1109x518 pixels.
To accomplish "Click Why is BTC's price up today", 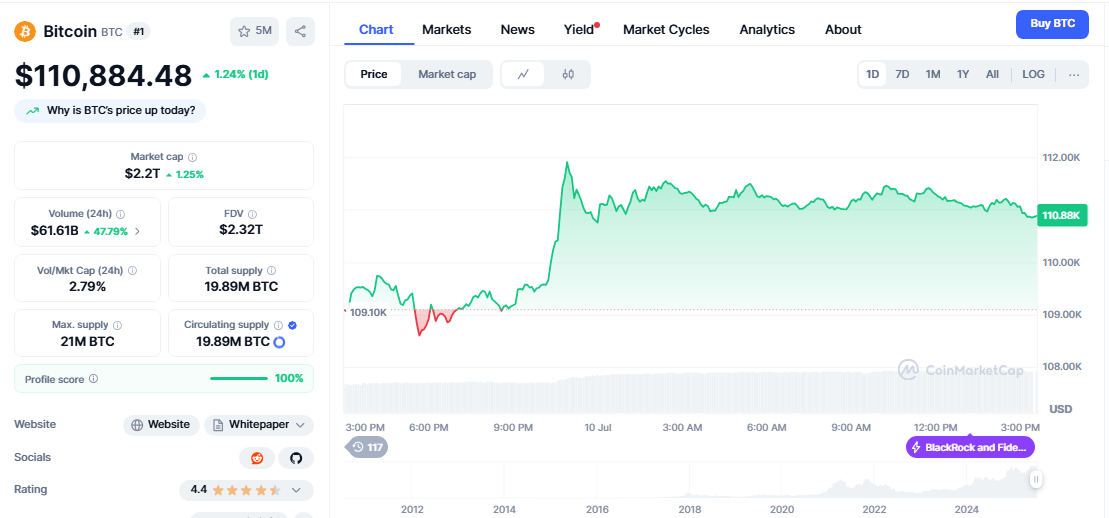I will point(110,111).
